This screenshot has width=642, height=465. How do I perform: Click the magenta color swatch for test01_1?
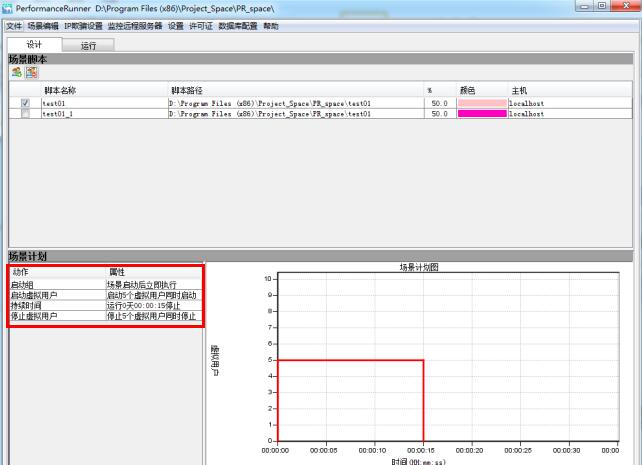pyautogui.click(x=482, y=114)
